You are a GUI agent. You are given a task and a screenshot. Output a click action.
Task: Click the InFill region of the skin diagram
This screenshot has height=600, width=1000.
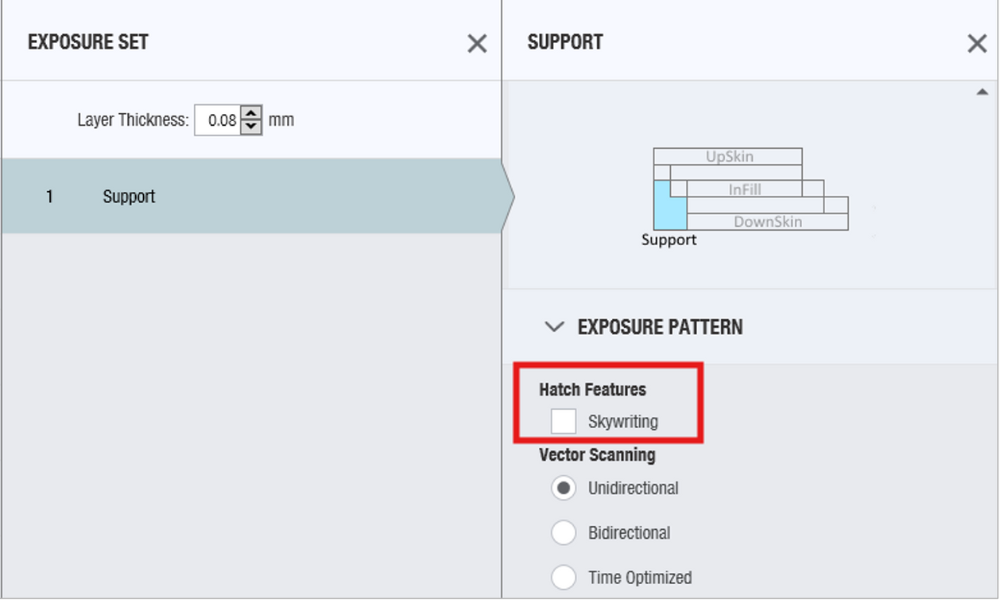(748, 189)
